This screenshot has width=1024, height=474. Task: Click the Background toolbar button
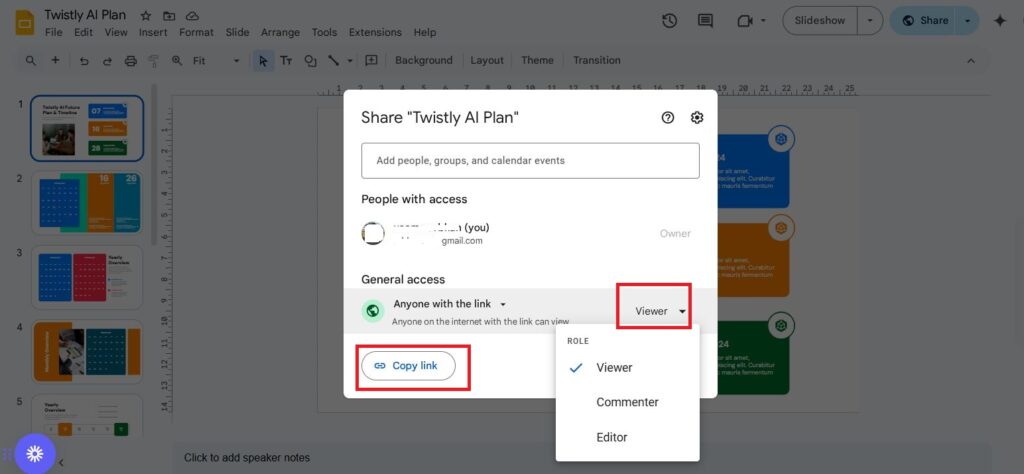pos(424,60)
